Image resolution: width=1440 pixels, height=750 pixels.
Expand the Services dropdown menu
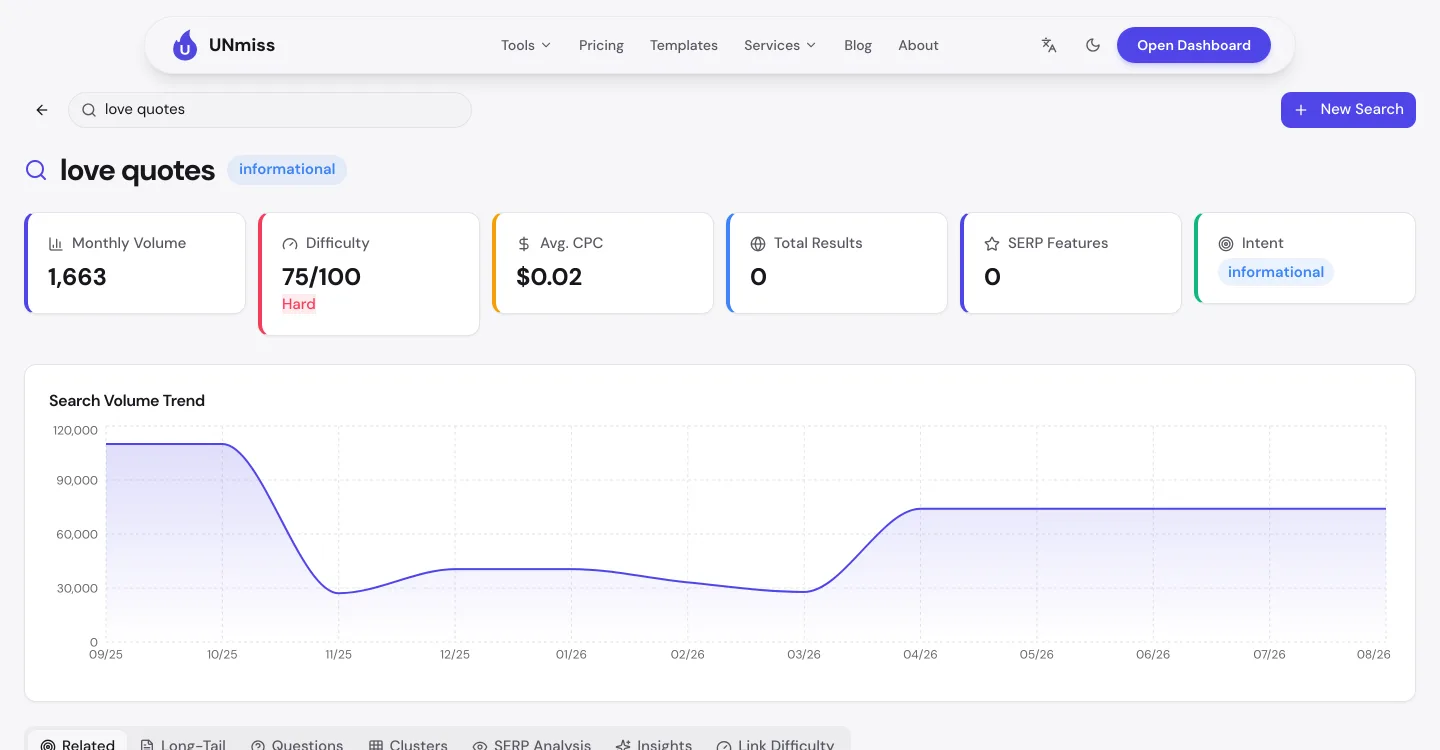tap(780, 45)
